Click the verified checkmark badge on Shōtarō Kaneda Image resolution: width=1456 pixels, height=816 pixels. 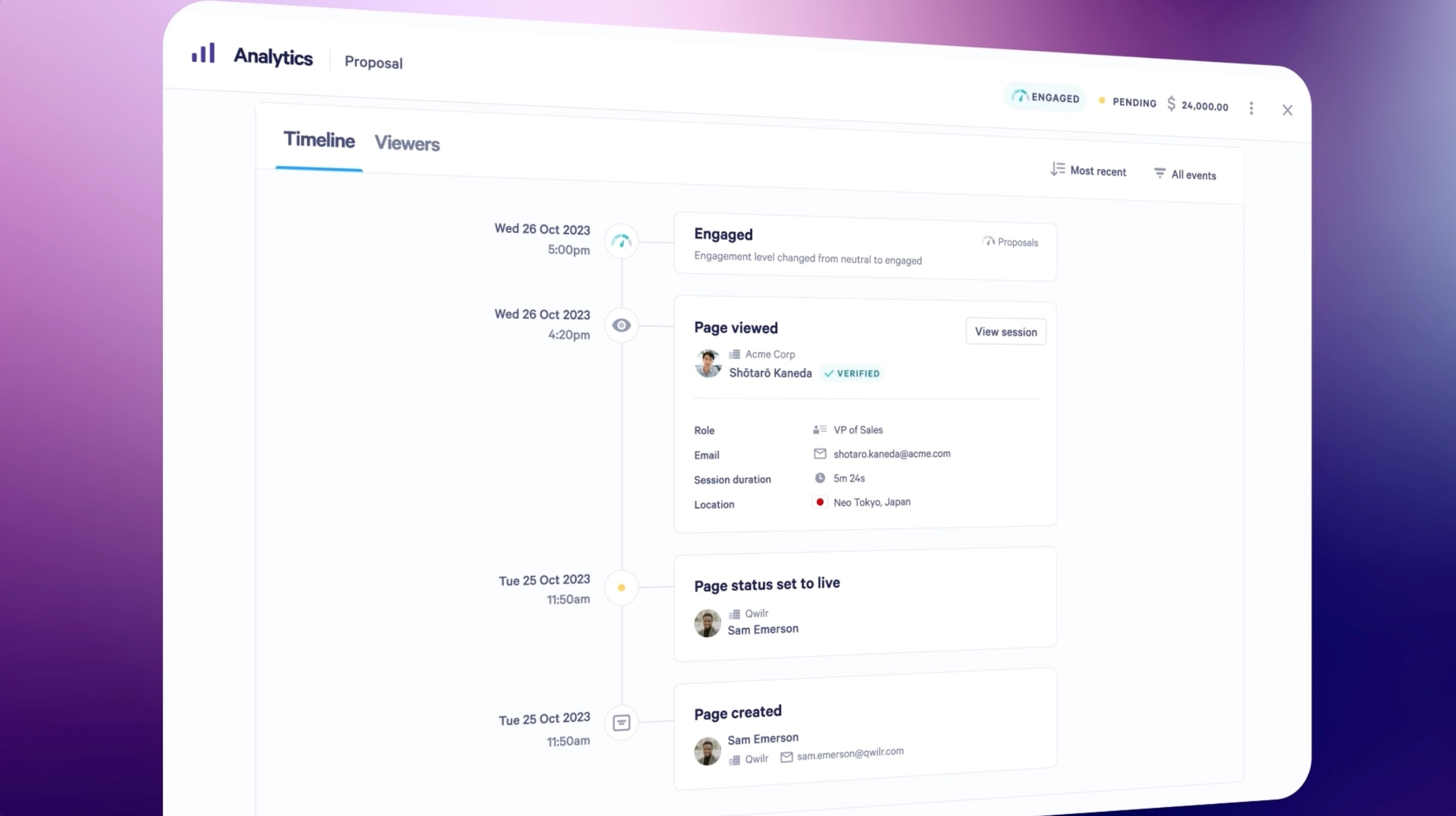pos(830,373)
